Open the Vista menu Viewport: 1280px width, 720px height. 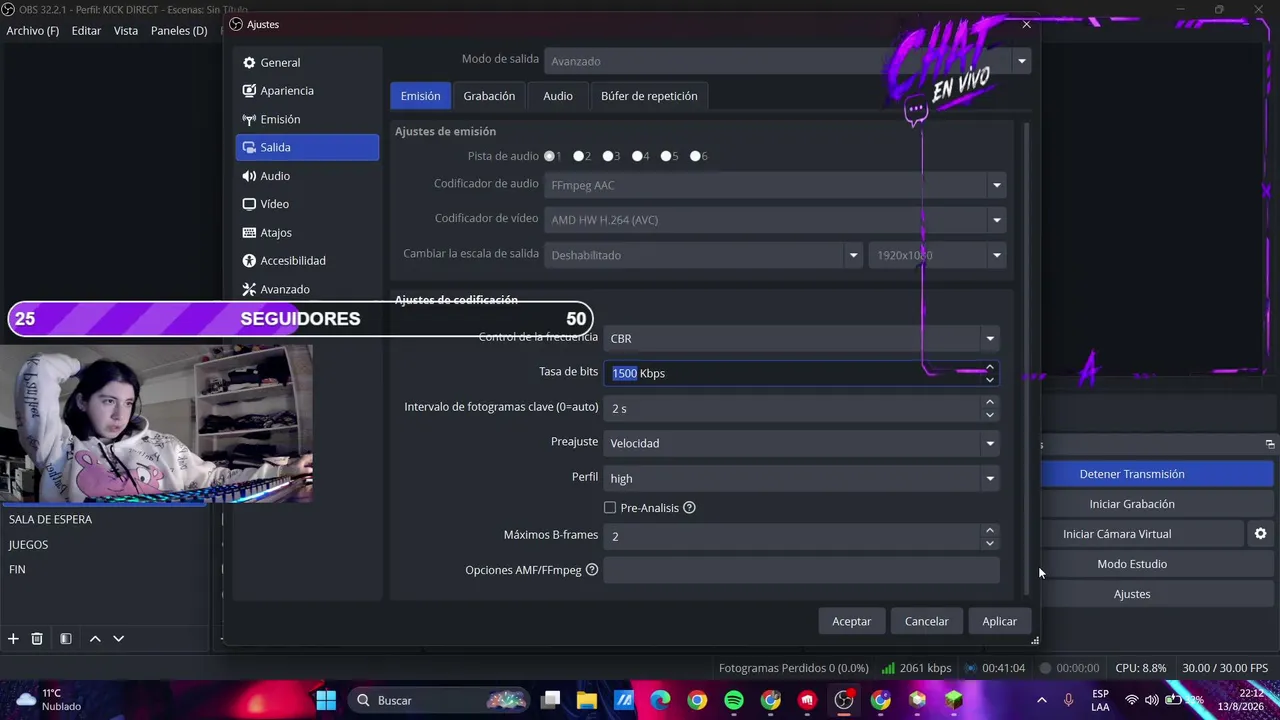tap(126, 31)
